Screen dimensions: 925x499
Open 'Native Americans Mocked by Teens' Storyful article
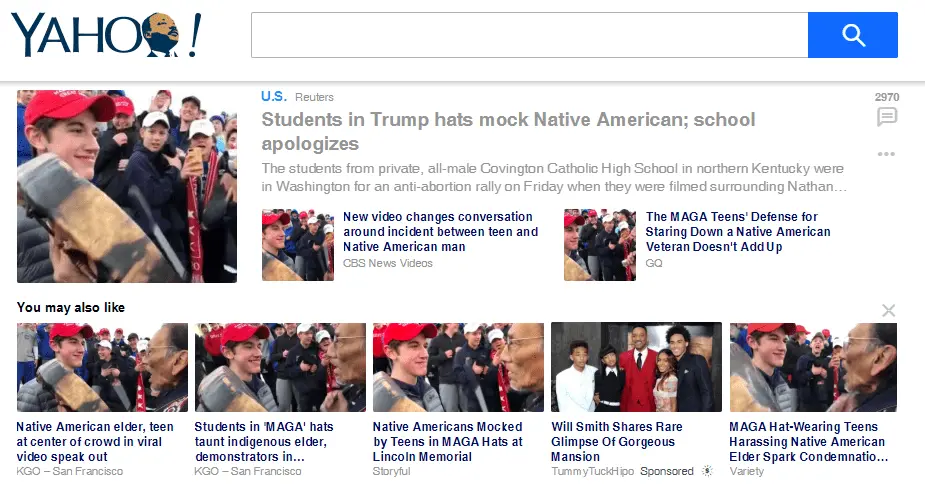click(x=448, y=441)
